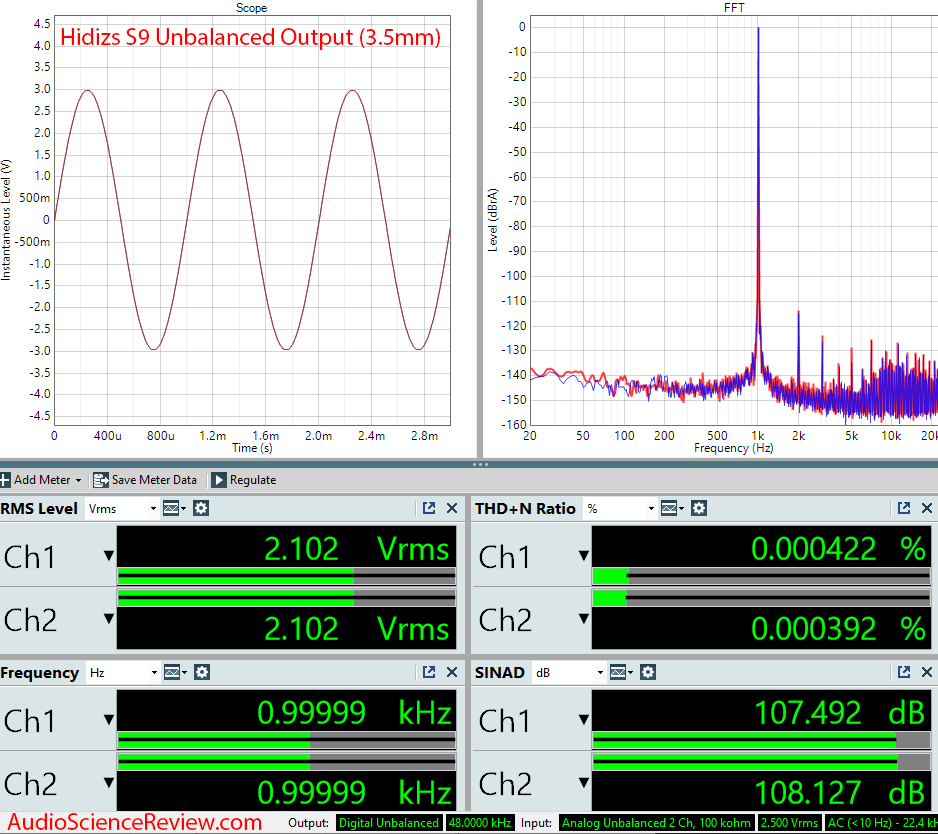This screenshot has height=834, width=938.
Task: Click SINAD Ch1 107.492 dB reading
Action: 840,713
